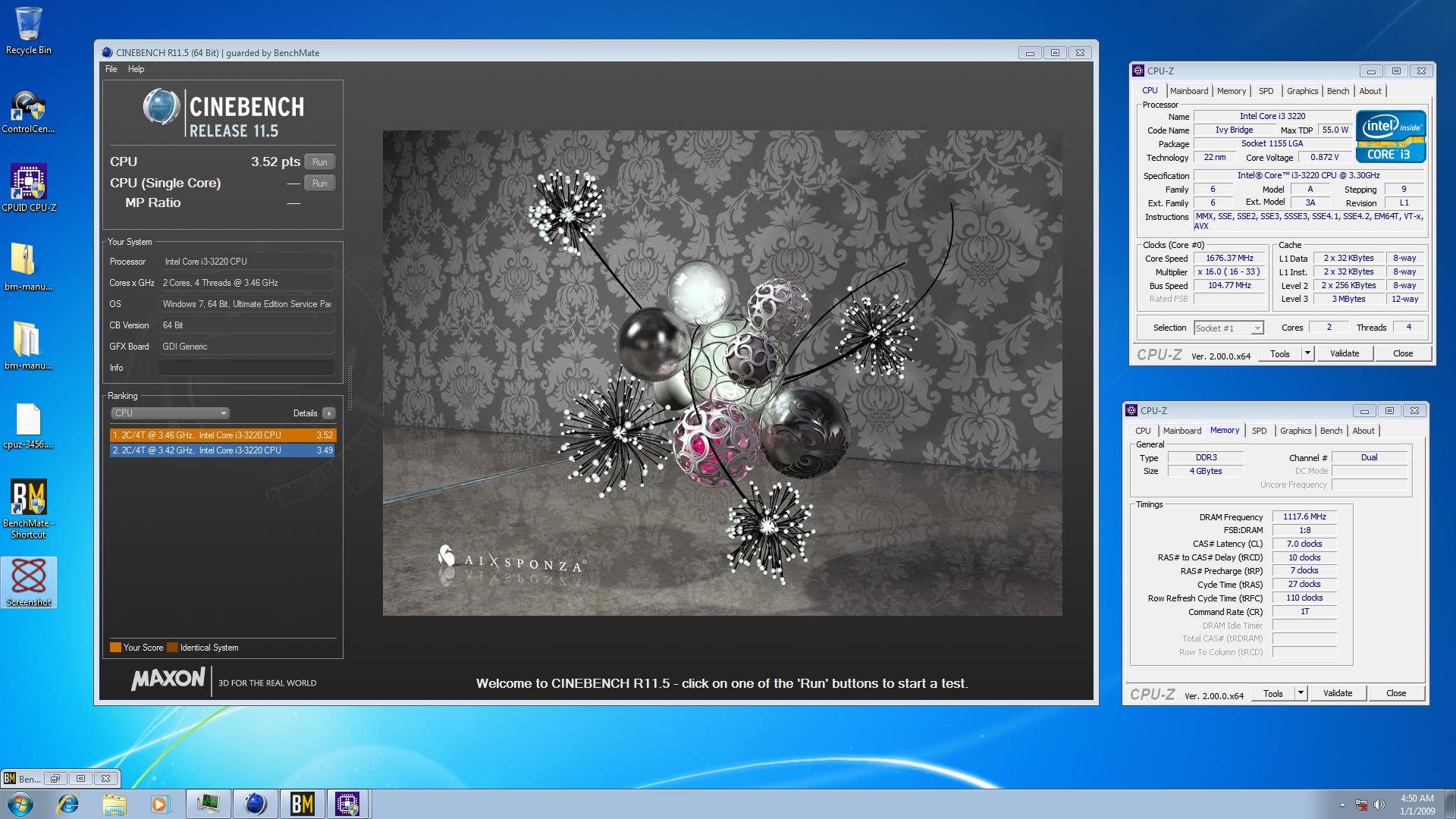Click the rendered scene image in Cinebench
Image resolution: width=1456 pixels, height=819 pixels.
722,372
